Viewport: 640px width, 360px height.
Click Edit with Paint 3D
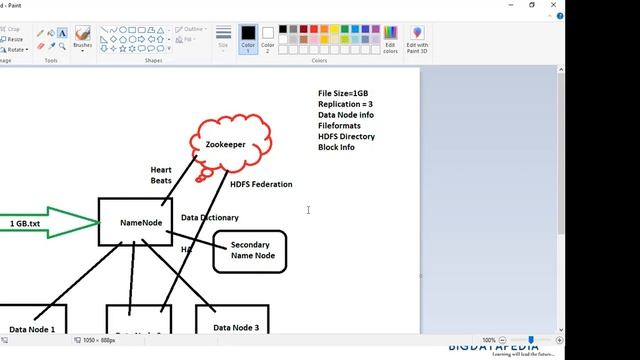(417, 39)
